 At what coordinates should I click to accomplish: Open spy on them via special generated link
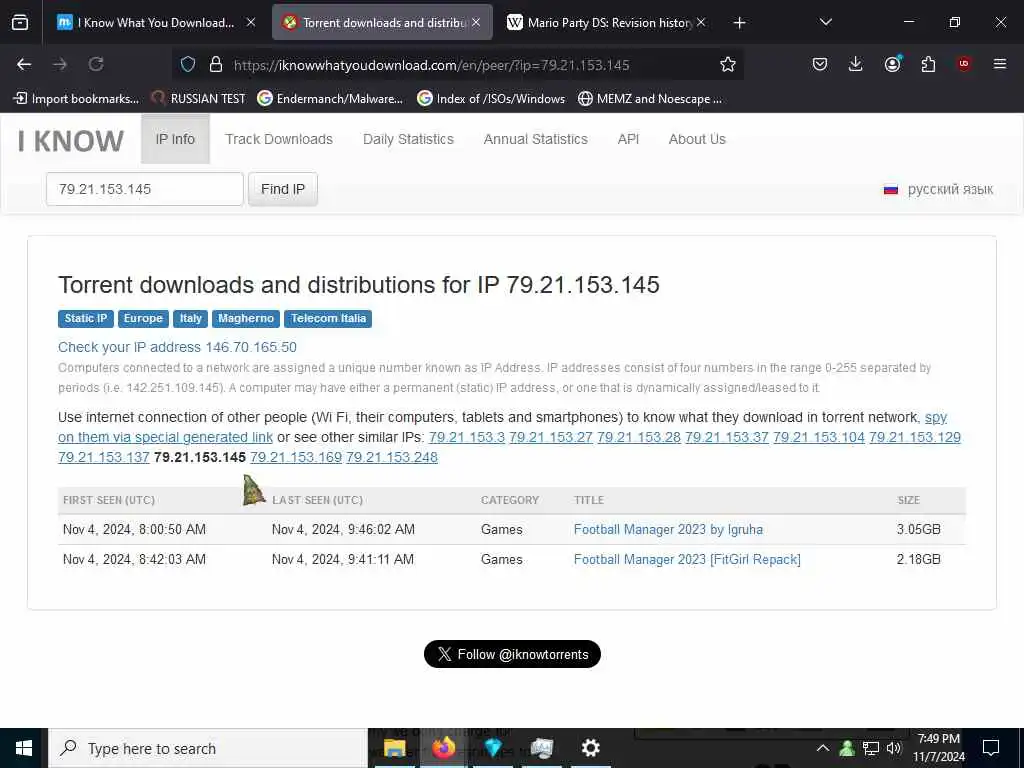[x=165, y=437]
